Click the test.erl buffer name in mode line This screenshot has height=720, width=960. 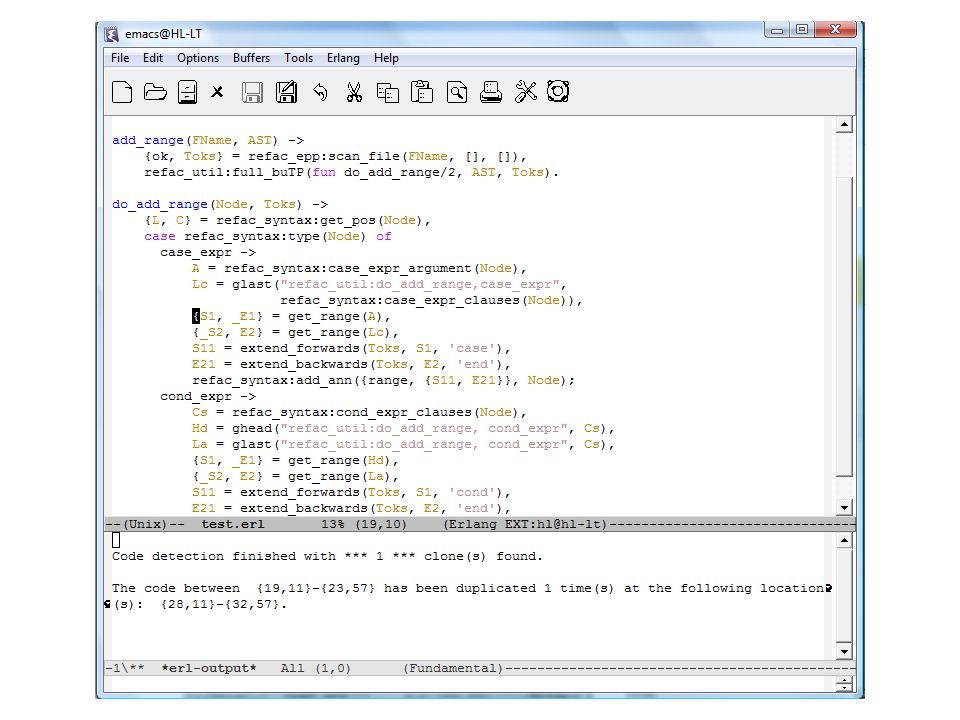point(233,525)
